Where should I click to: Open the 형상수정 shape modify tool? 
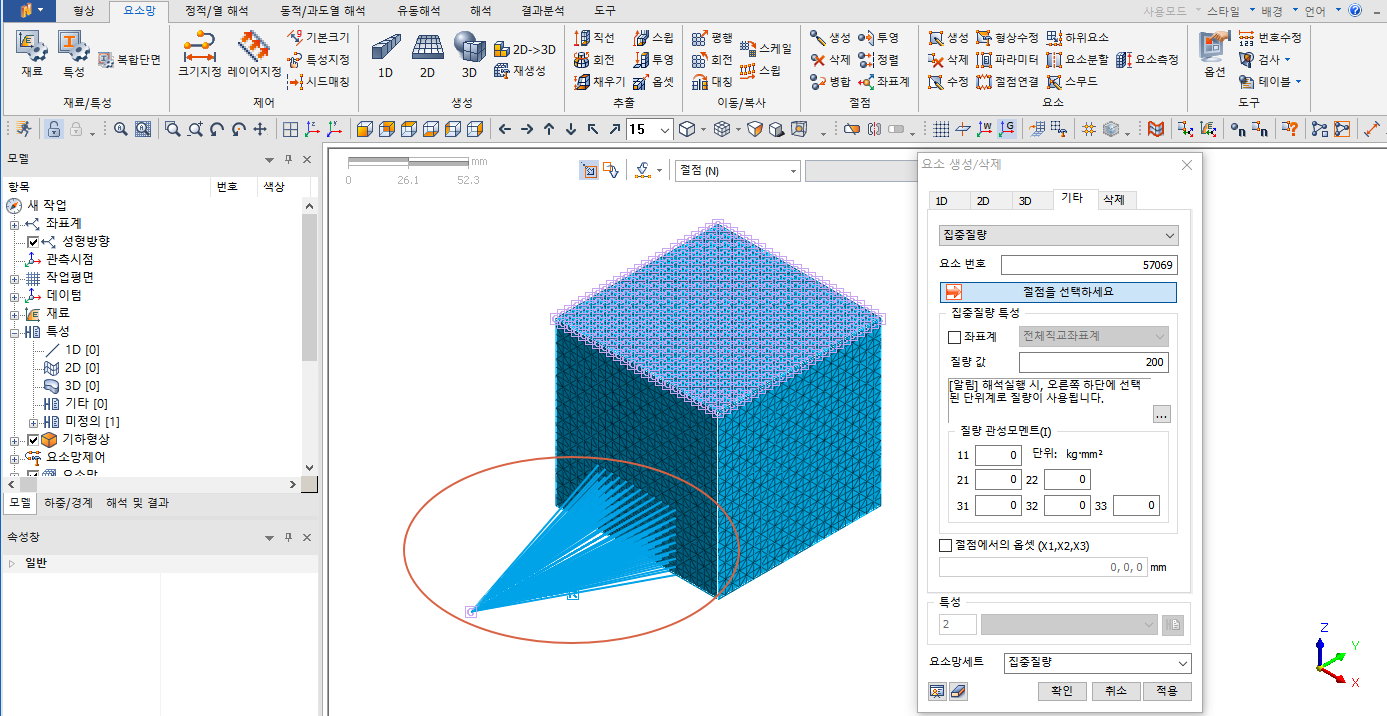(x=1008, y=38)
